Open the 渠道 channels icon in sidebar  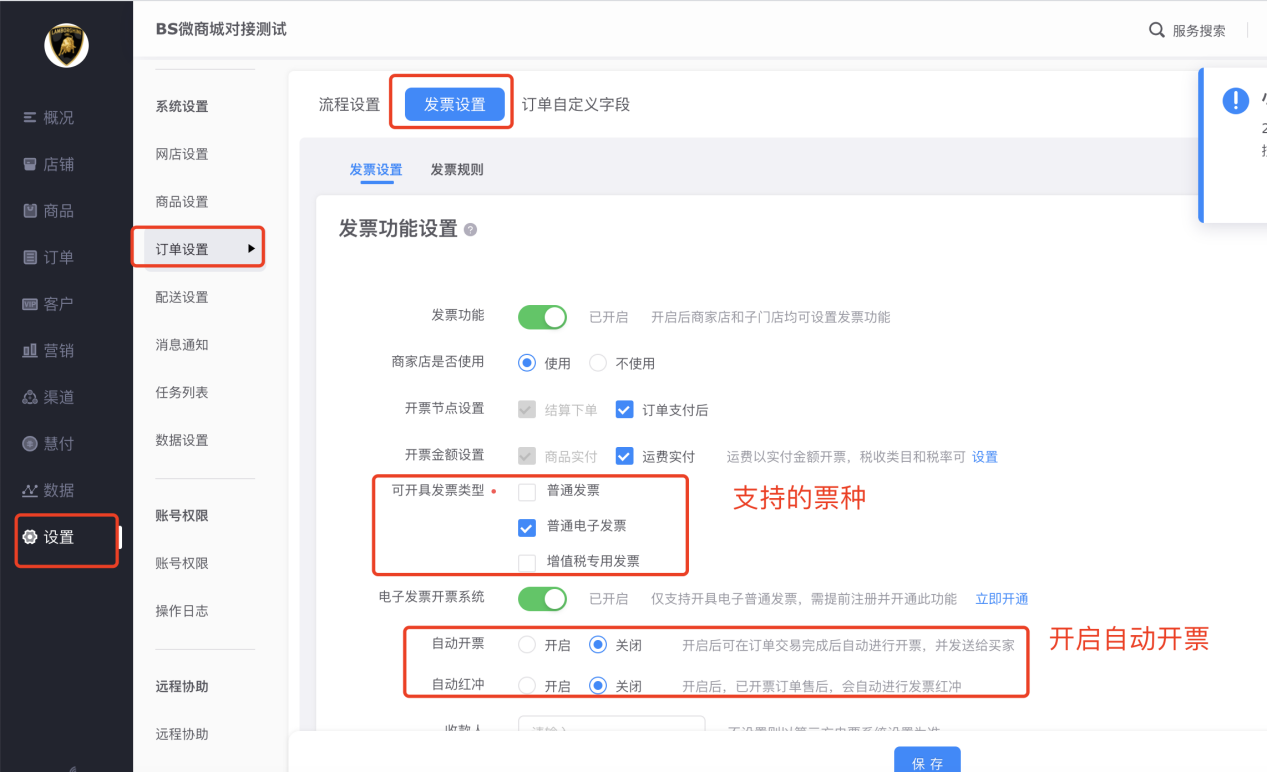30,397
